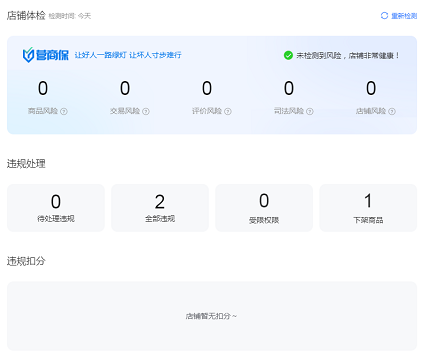Select the 司法风险 count of zero
The image size is (429, 362).
point(289,88)
